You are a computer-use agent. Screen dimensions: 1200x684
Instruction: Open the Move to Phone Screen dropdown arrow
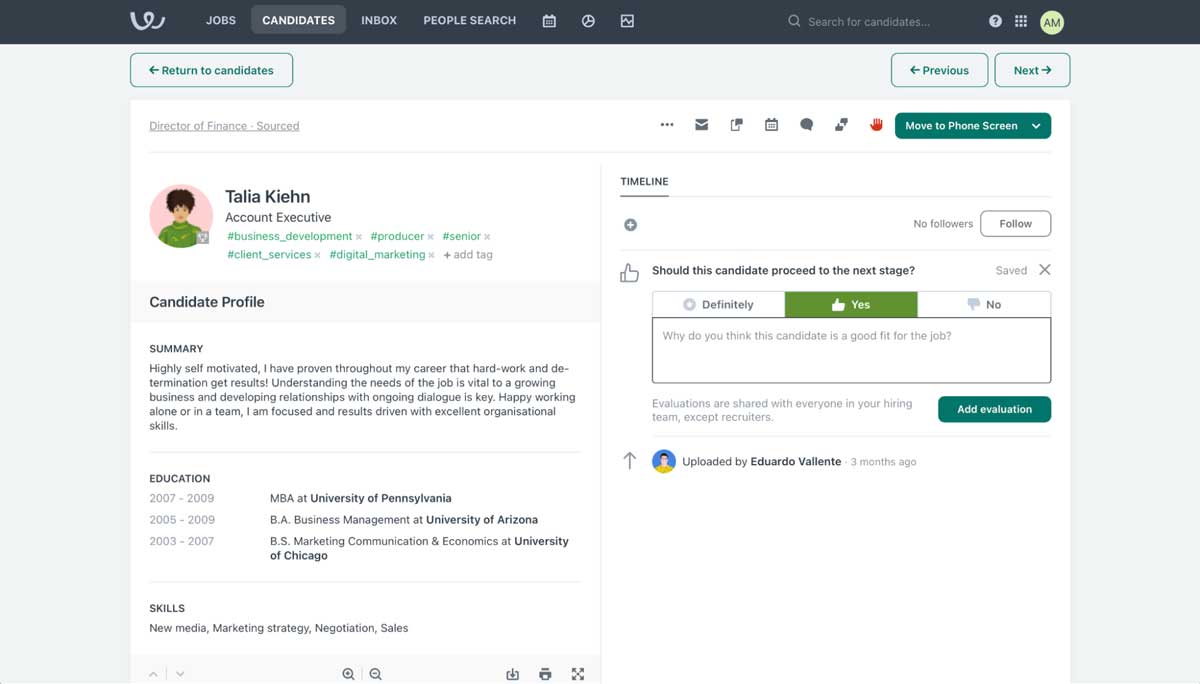(x=1037, y=125)
